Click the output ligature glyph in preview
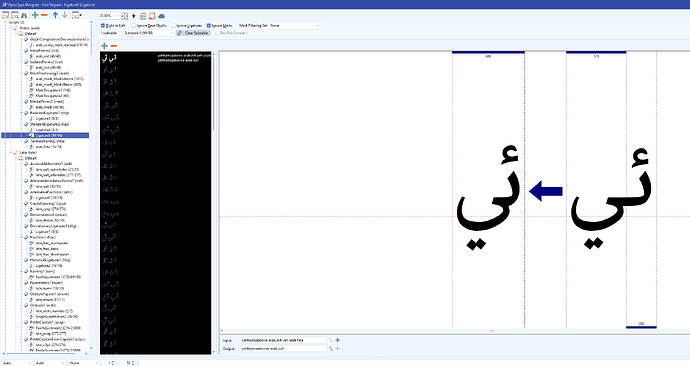 489,198
